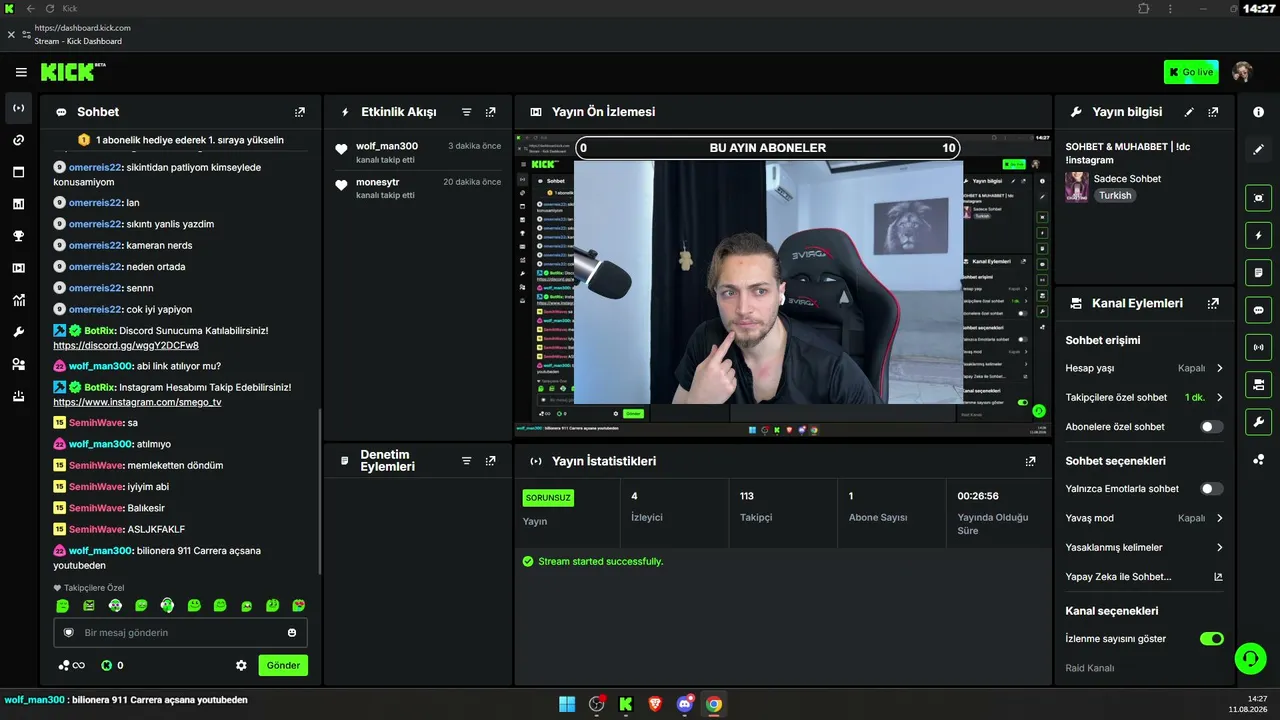This screenshot has width=1280, height=720.
Task: Click the message input field
Action: (180, 632)
